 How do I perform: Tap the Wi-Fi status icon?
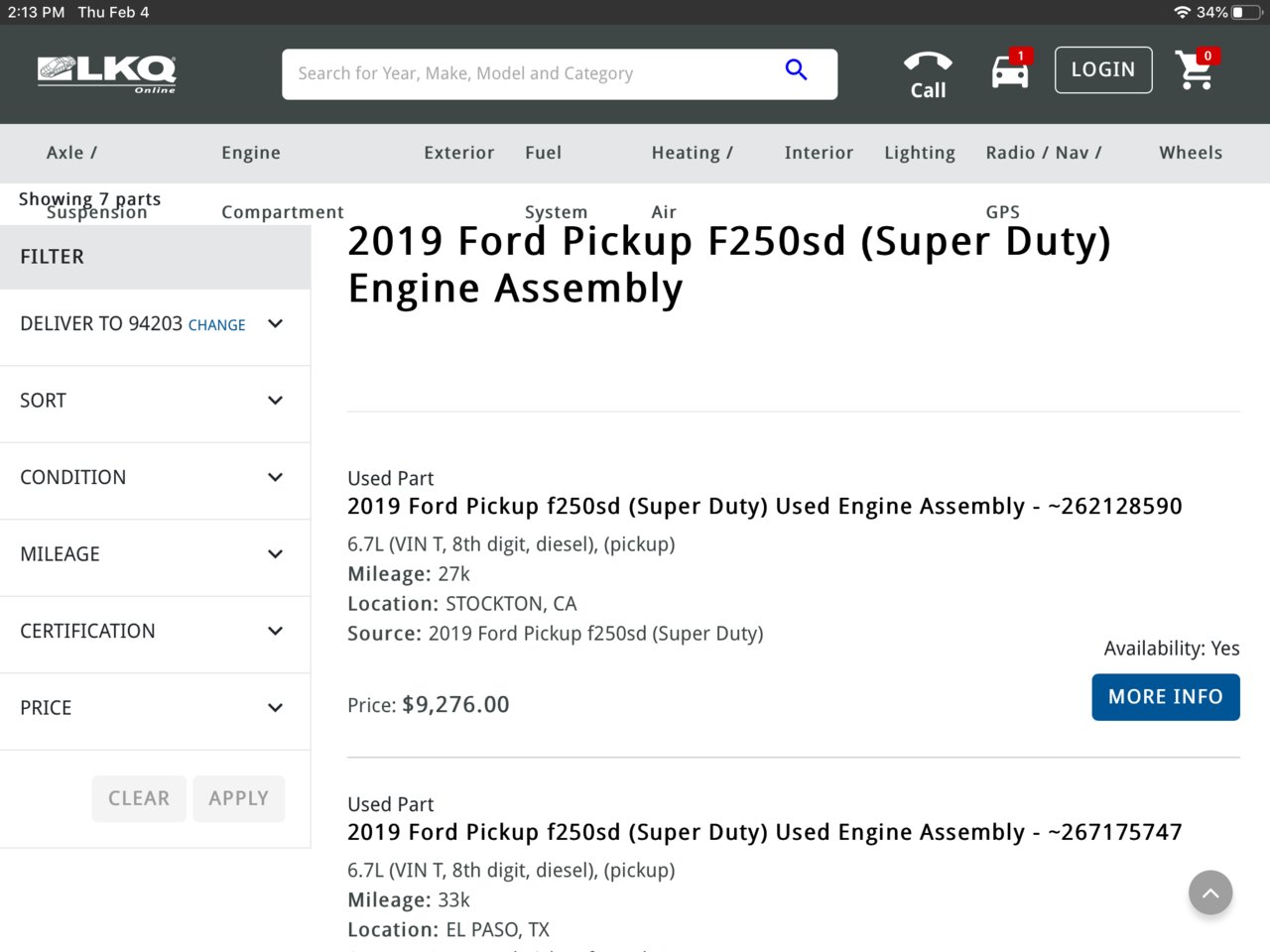(x=1182, y=12)
